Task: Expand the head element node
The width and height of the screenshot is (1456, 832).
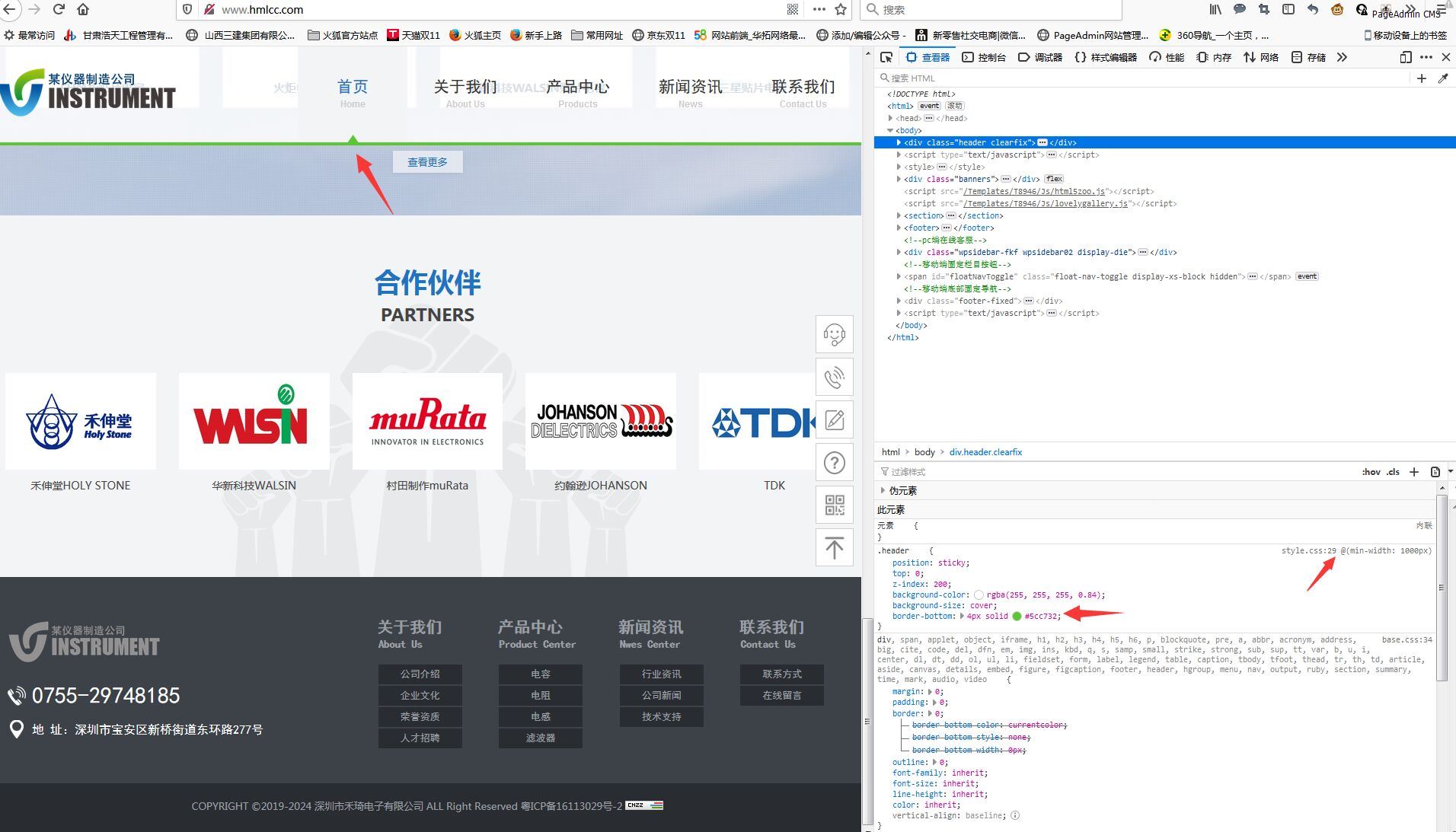Action: point(890,118)
